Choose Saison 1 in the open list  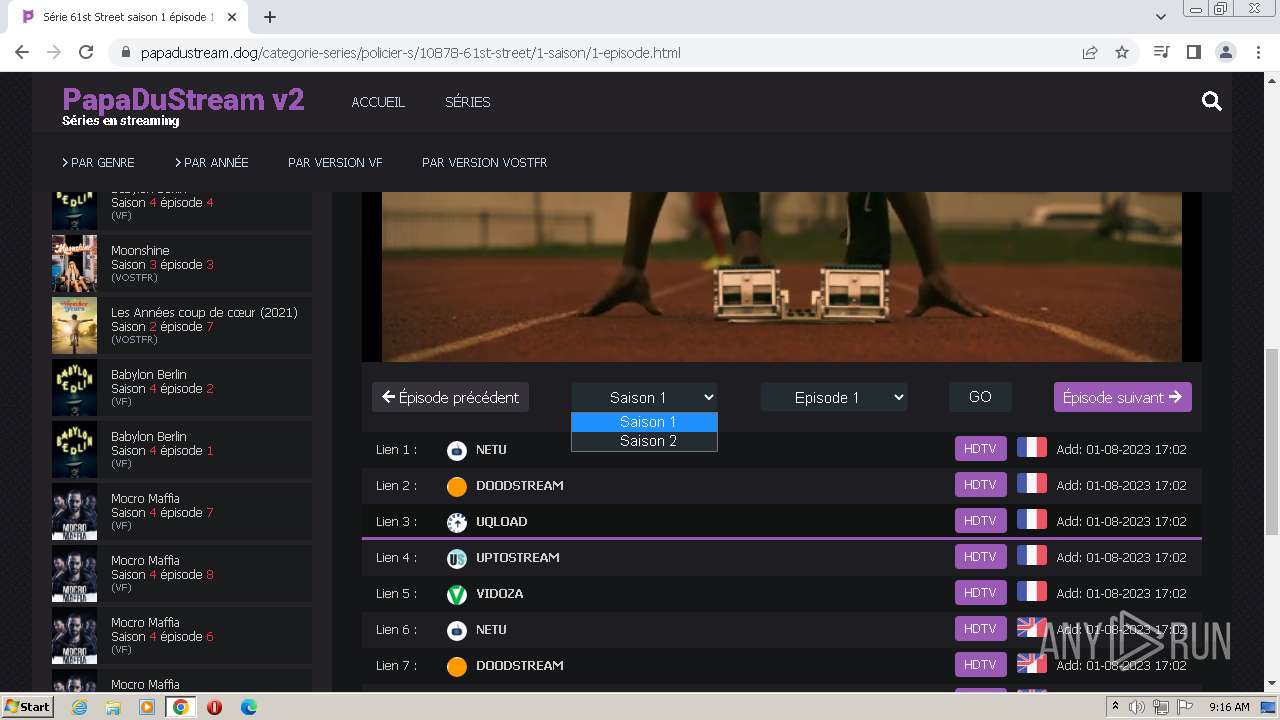click(x=644, y=422)
